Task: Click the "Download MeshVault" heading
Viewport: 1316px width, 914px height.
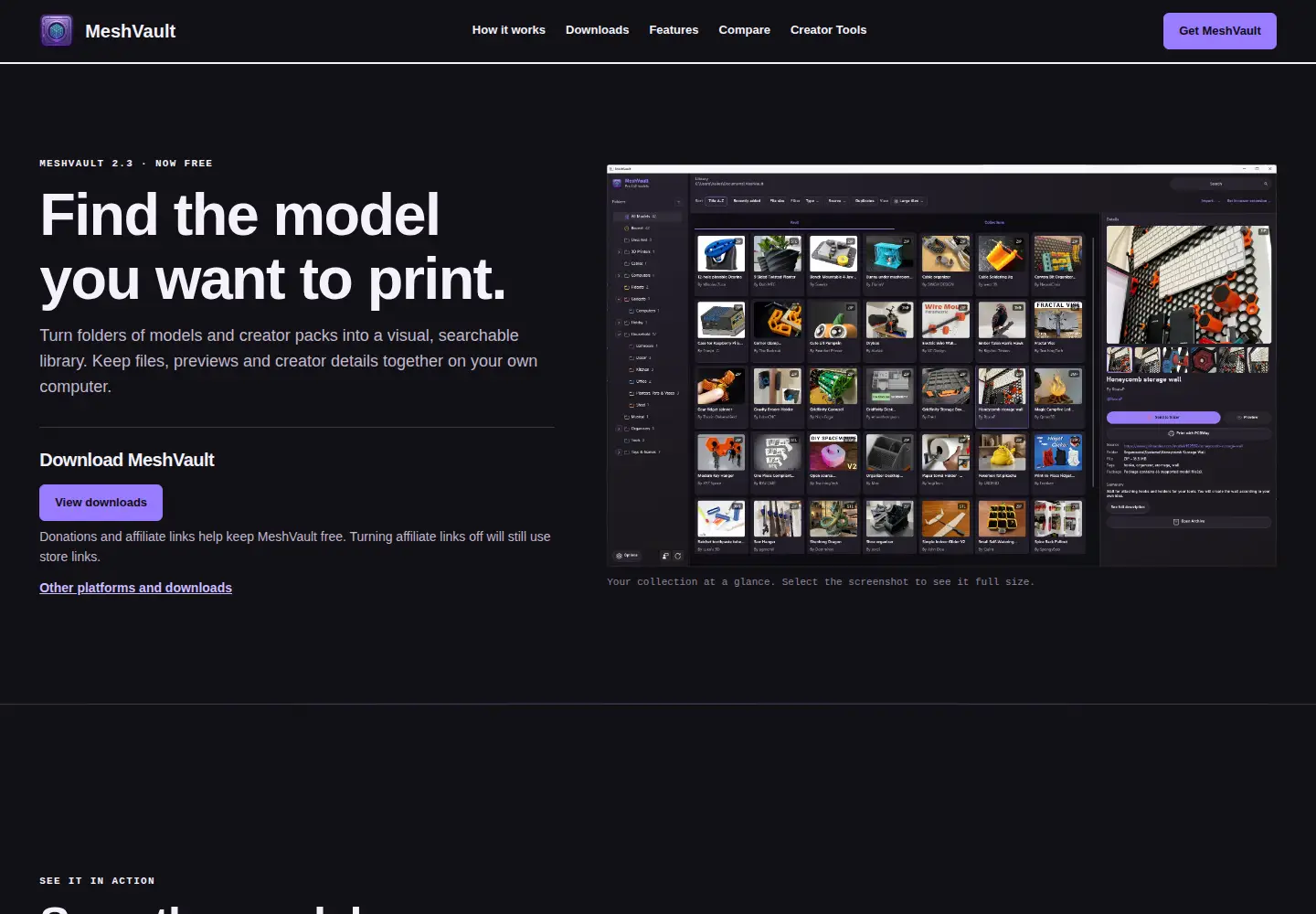Action: (127, 460)
